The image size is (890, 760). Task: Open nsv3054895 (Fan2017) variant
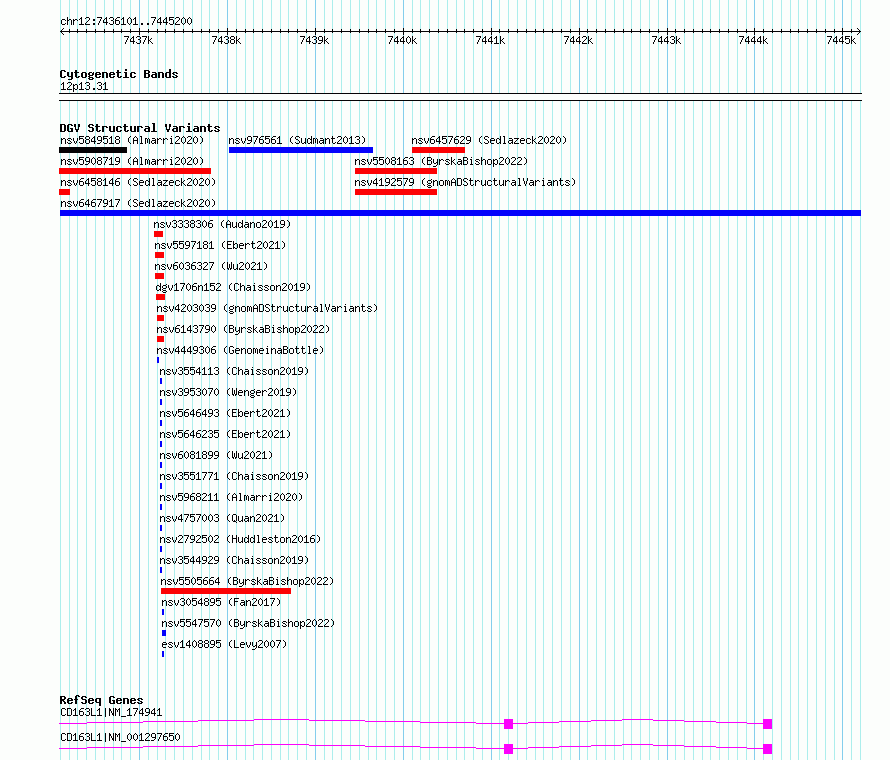[221, 602]
